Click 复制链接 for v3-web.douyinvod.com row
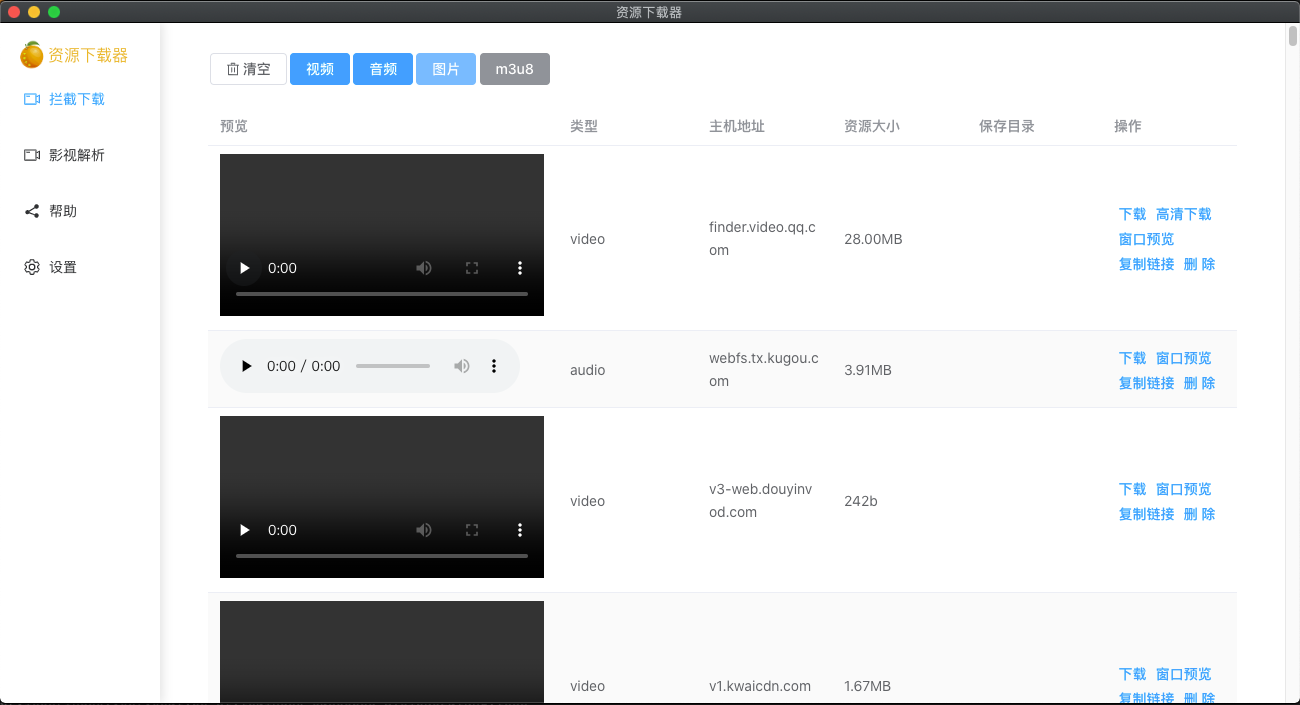The width and height of the screenshot is (1300, 705). tap(1147, 514)
